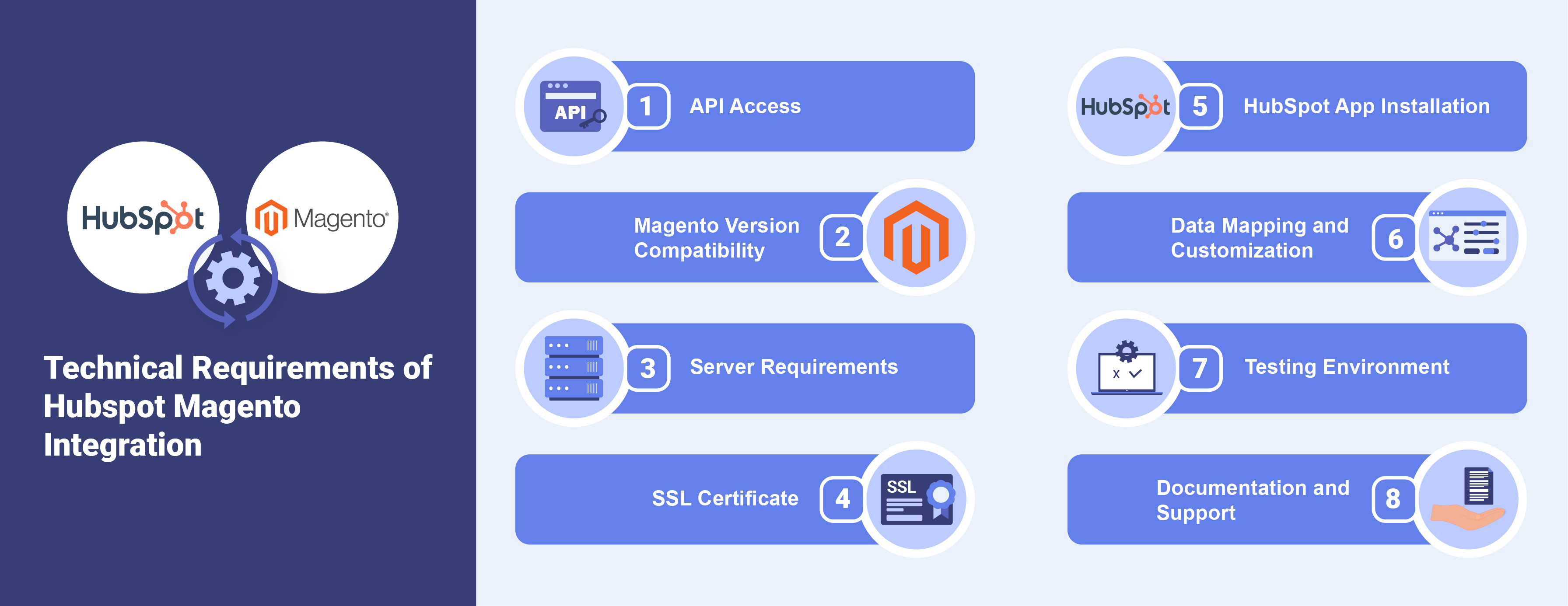Click the large Magento logo circle
This screenshot has height=606, width=1568.
[x=322, y=217]
